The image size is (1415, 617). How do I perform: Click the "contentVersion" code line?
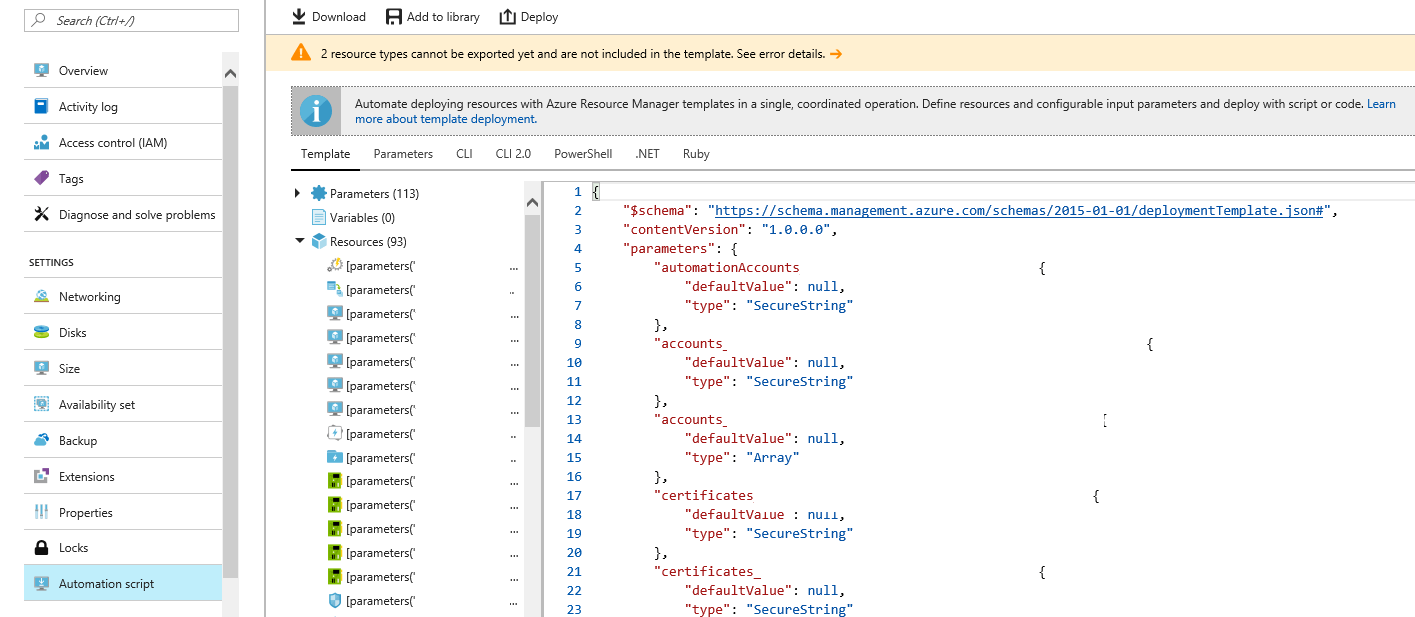729,230
